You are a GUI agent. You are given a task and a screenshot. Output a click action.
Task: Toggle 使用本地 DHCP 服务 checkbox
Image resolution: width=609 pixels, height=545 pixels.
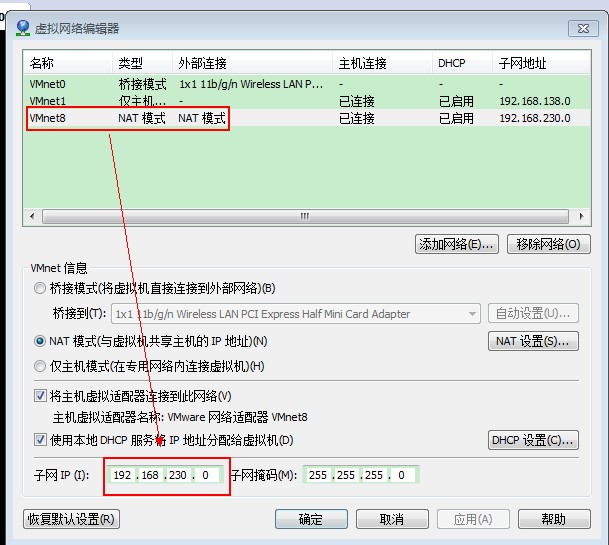40,440
